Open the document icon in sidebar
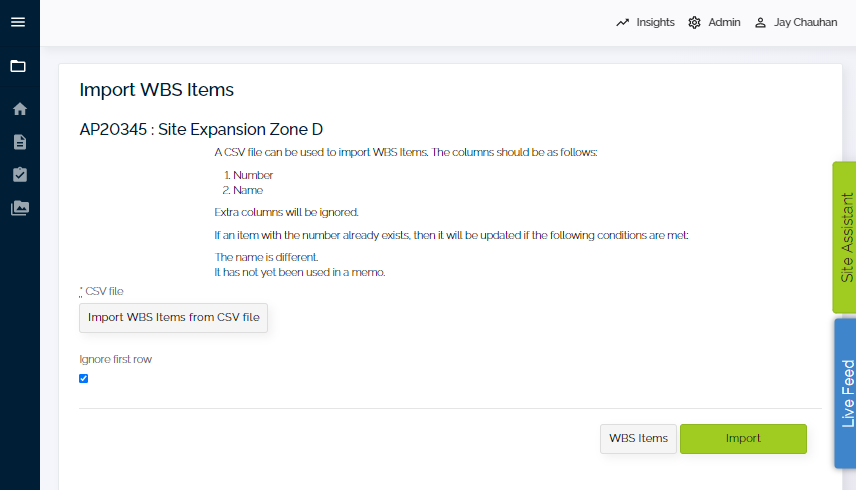The image size is (856, 490). [x=20, y=142]
